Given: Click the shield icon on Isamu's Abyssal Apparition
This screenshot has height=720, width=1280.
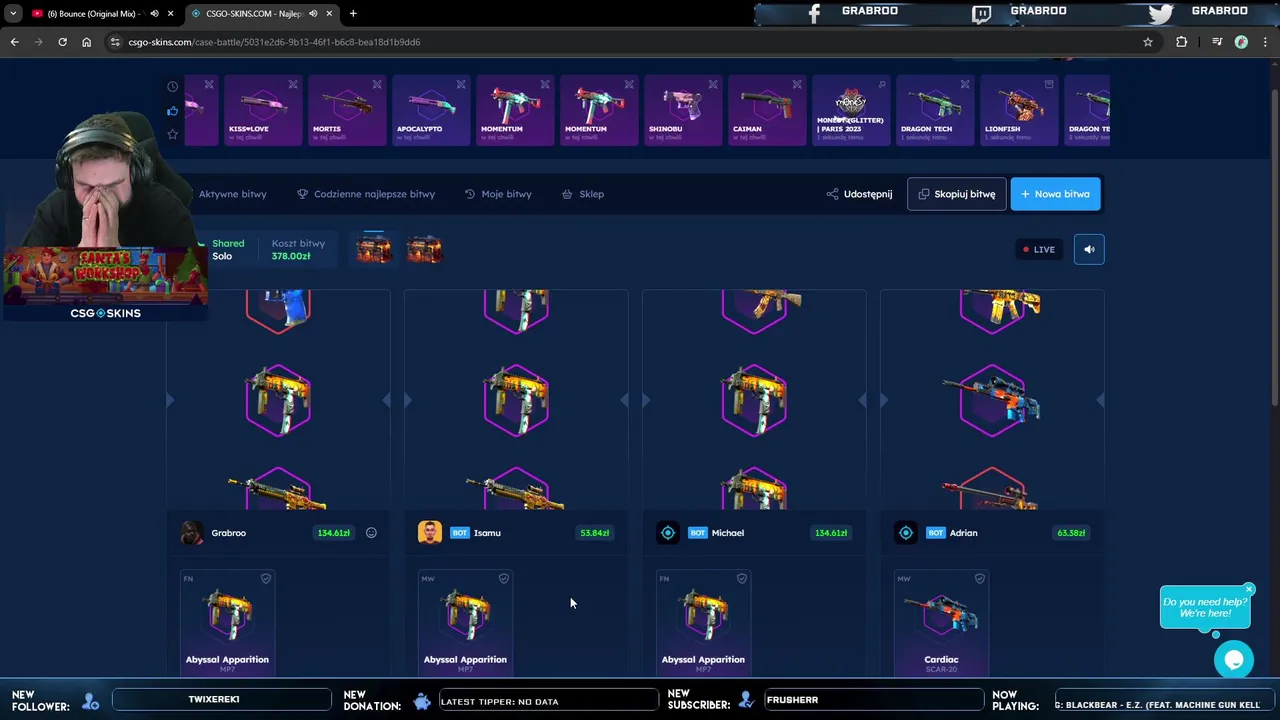Looking at the screenshot, I should [504, 578].
